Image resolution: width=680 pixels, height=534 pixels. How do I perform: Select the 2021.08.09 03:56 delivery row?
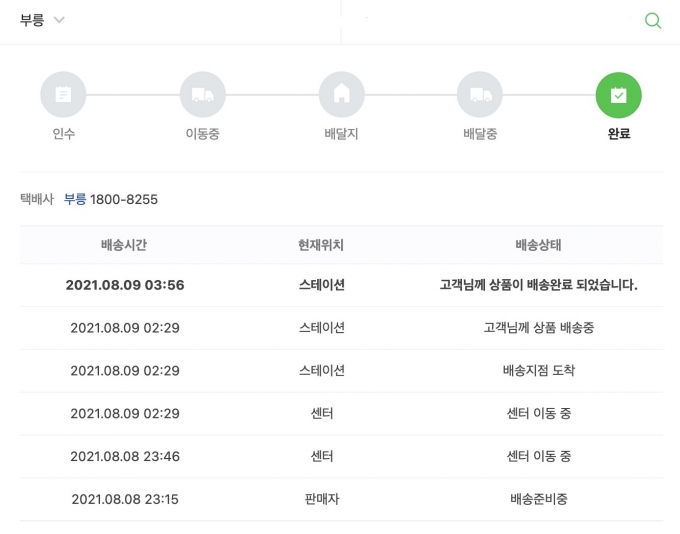[x=341, y=285]
